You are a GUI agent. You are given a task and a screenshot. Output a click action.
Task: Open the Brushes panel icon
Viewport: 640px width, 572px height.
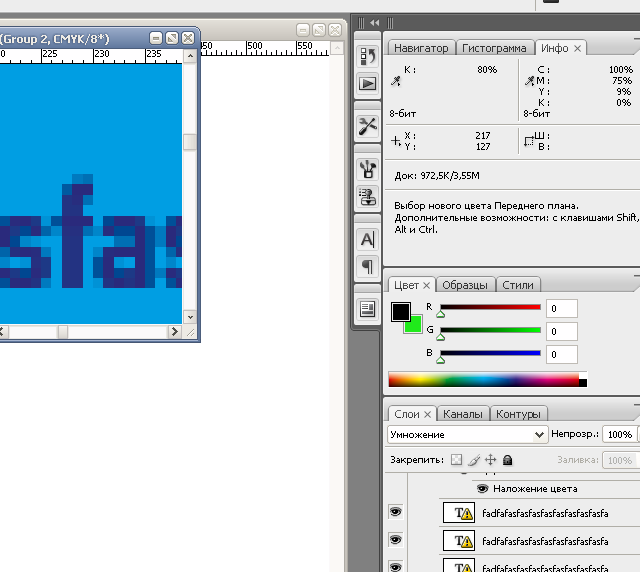coord(367,169)
